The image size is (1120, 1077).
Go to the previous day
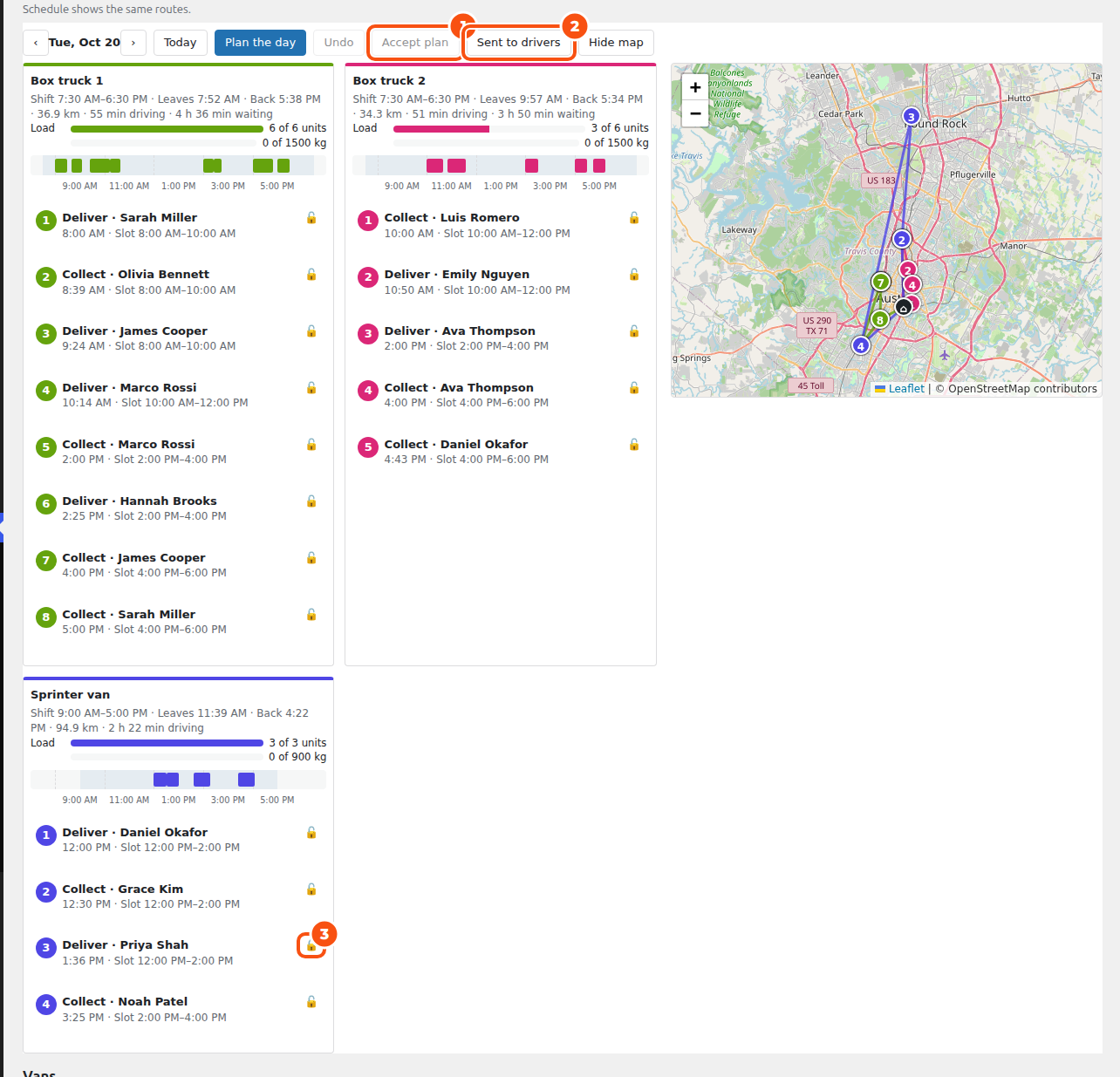[x=36, y=43]
